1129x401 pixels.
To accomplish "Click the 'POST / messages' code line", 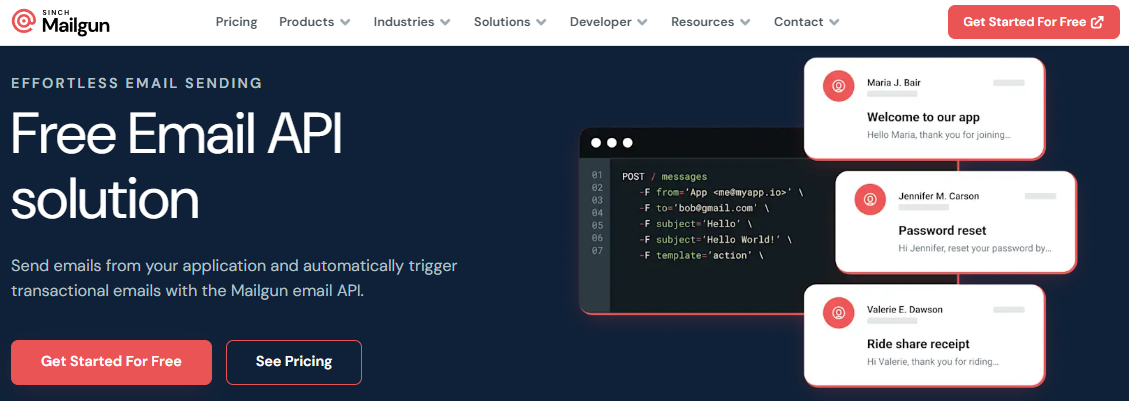I will tap(665, 176).
